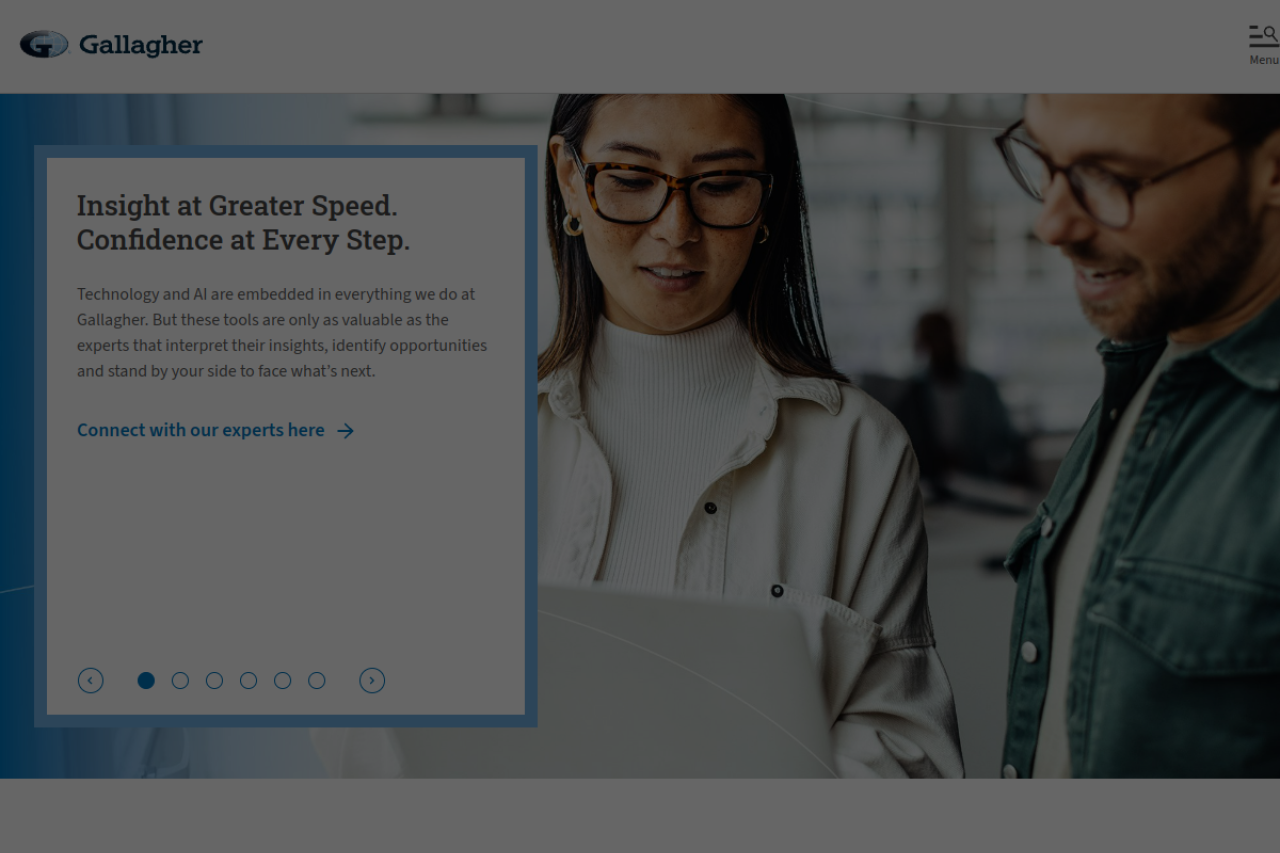This screenshot has height=853, width=1280.
Task: Go to the previous carousel slide arrow
Action: pyautogui.click(x=90, y=681)
